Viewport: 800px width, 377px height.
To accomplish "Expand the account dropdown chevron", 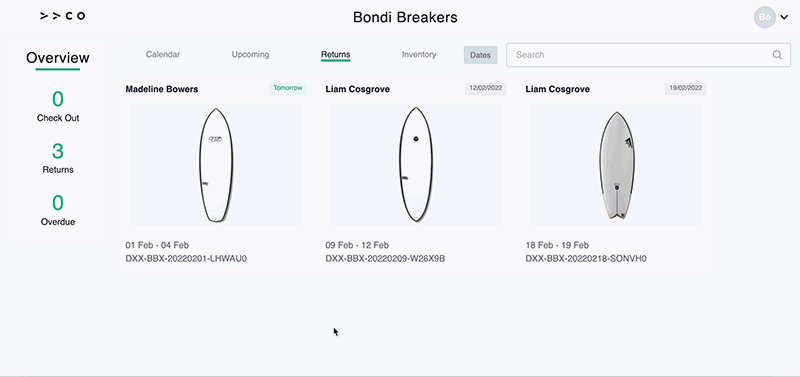I will (x=784, y=17).
